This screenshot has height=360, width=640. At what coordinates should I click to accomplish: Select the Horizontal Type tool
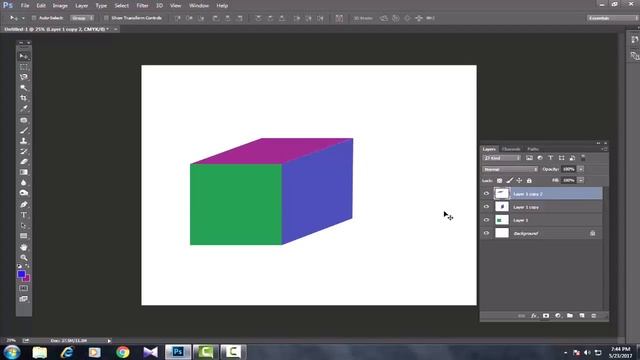point(24,215)
